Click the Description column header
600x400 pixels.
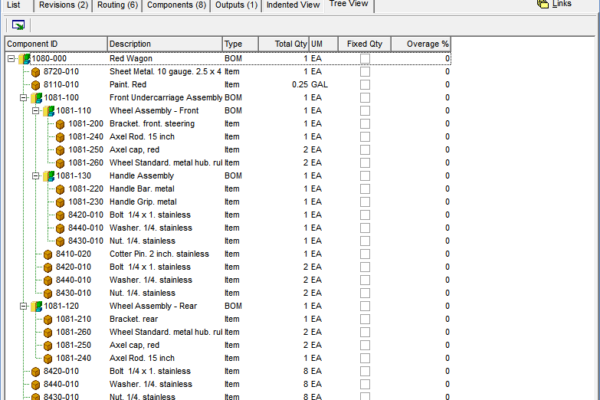click(165, 44)
